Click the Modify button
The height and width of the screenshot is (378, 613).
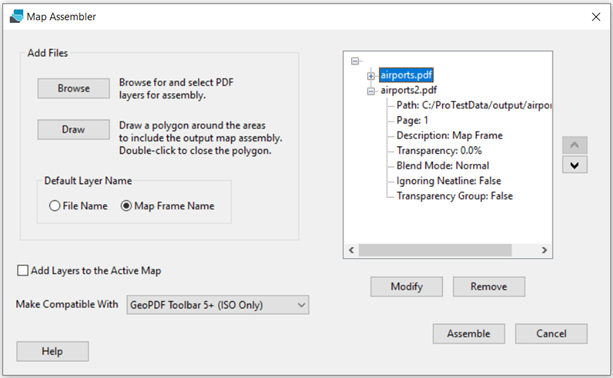[x=407, y=287]
